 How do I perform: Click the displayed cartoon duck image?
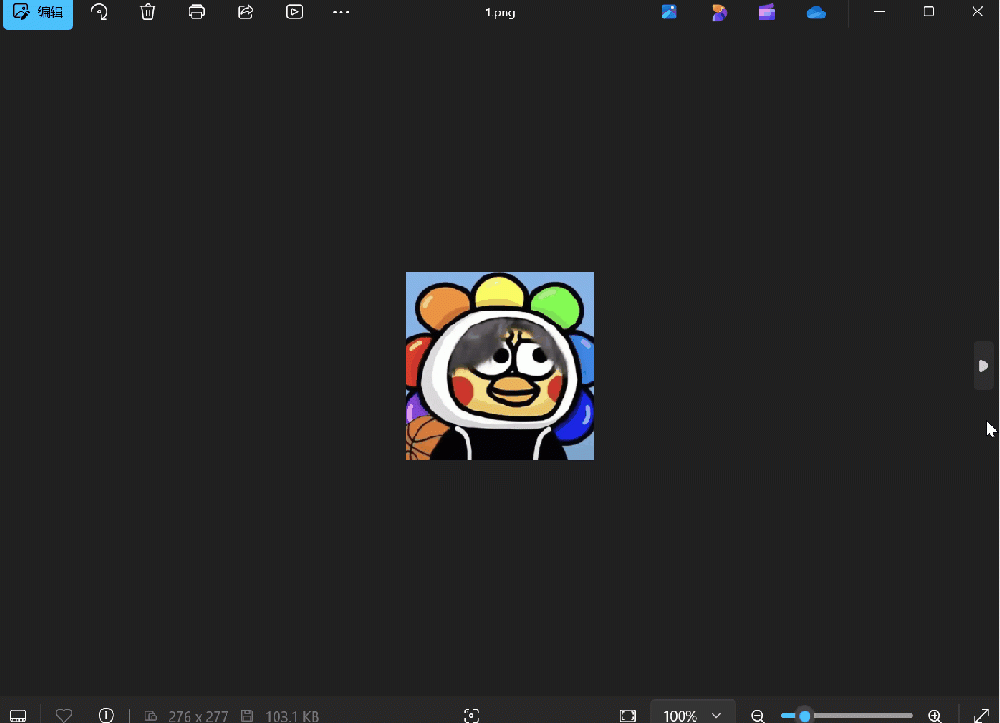click(500, 366)
